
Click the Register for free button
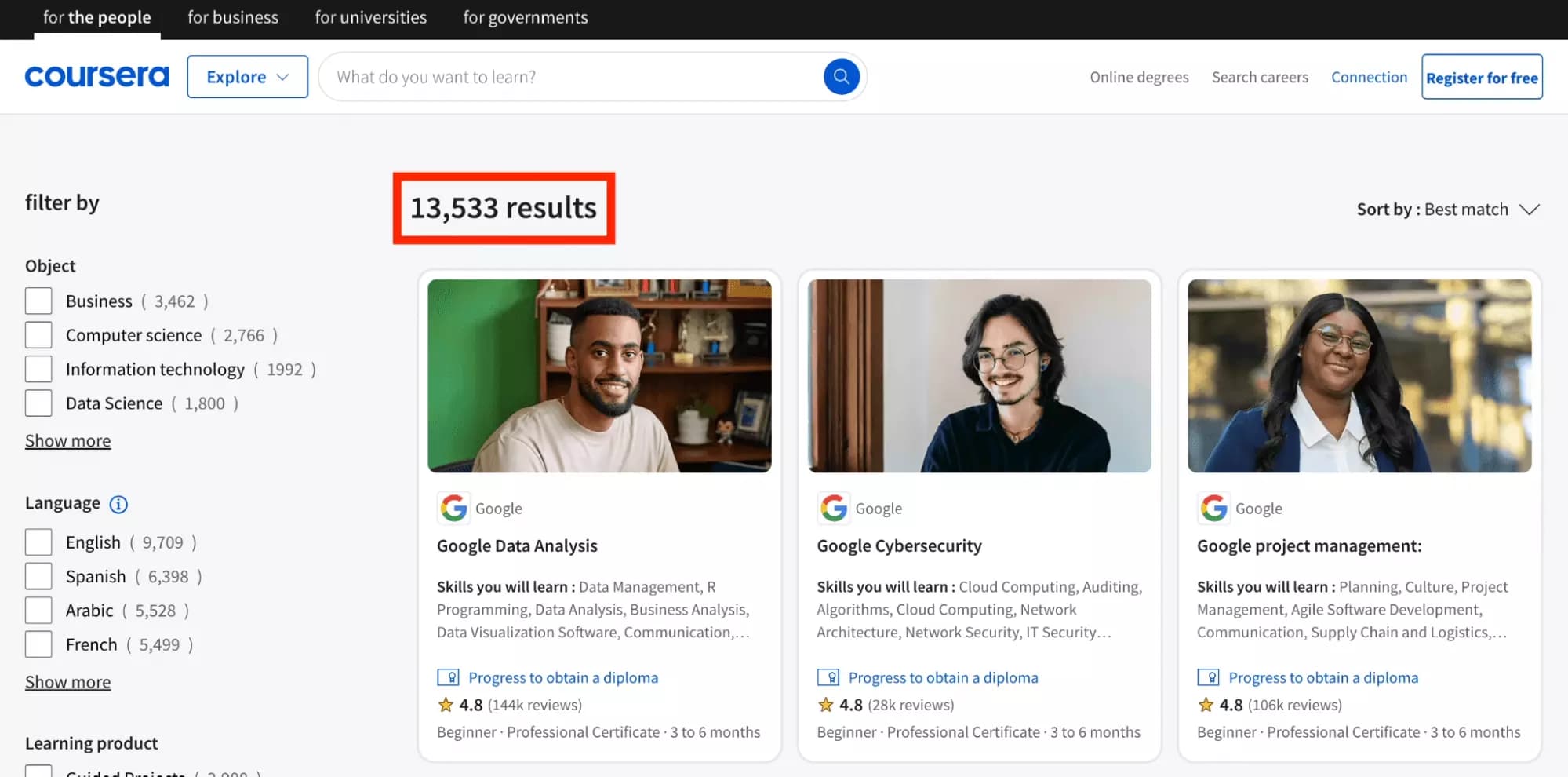tap(1482, 77)
